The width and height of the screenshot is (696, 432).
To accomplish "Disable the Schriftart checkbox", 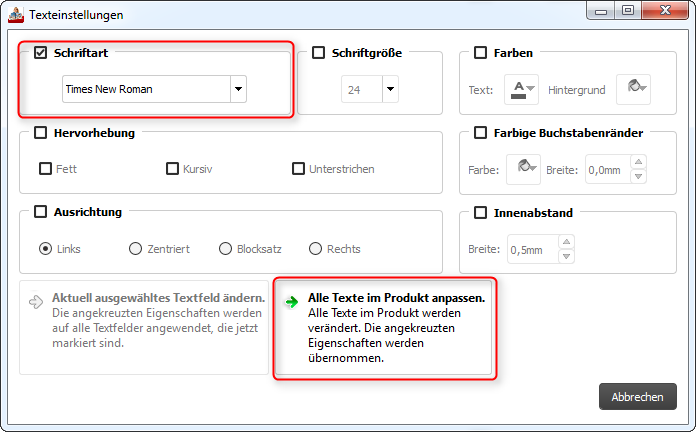I will point(41,53).
